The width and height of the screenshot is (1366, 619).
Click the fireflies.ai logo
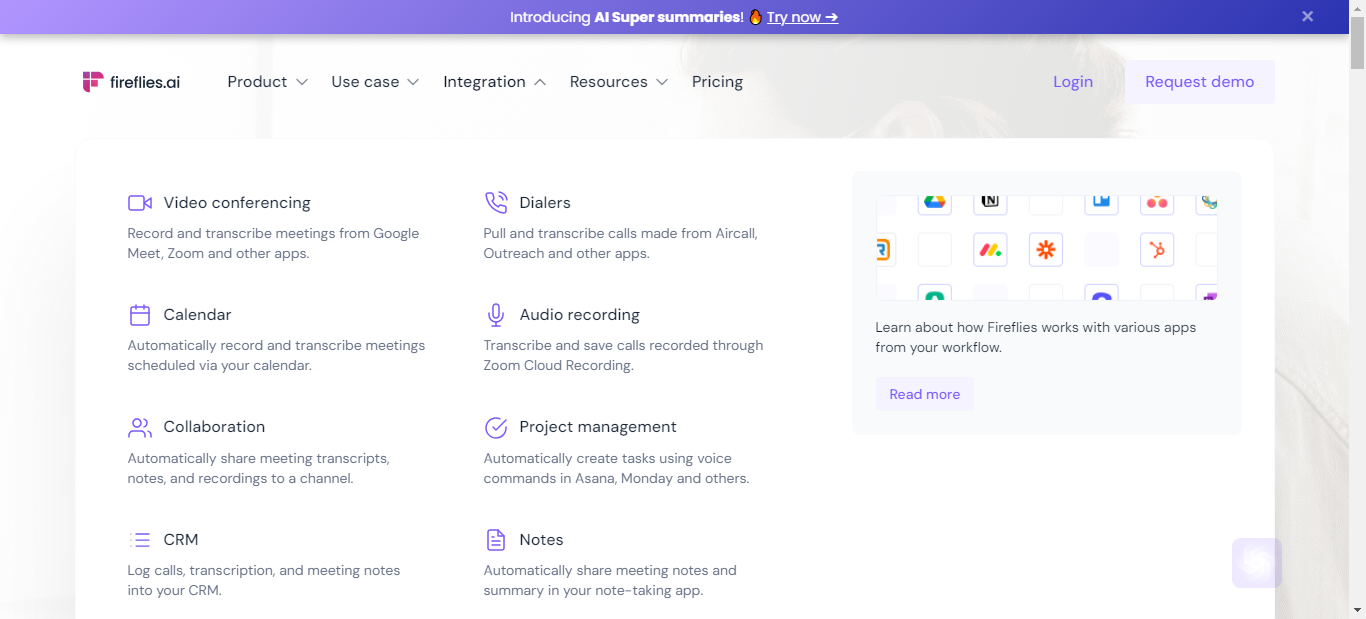point(131,82)
